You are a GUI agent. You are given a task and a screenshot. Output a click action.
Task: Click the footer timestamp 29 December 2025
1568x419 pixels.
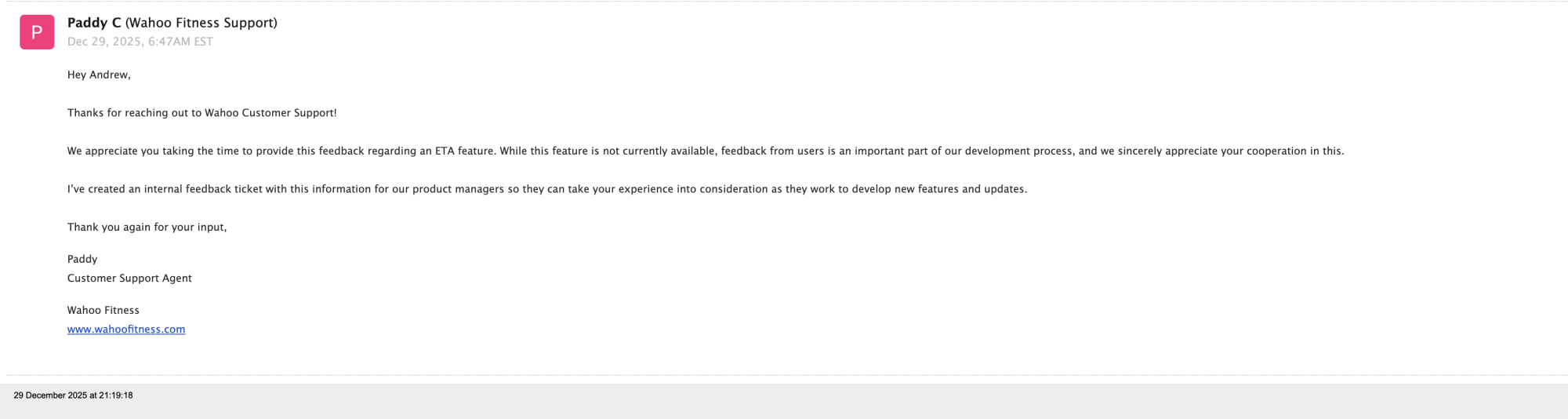pyautogui.click(x=73, y=395)
